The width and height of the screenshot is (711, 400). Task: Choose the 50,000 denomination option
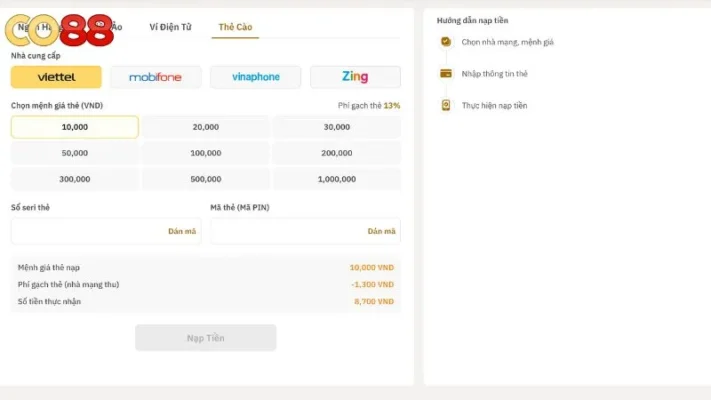[x=75, y=153]
